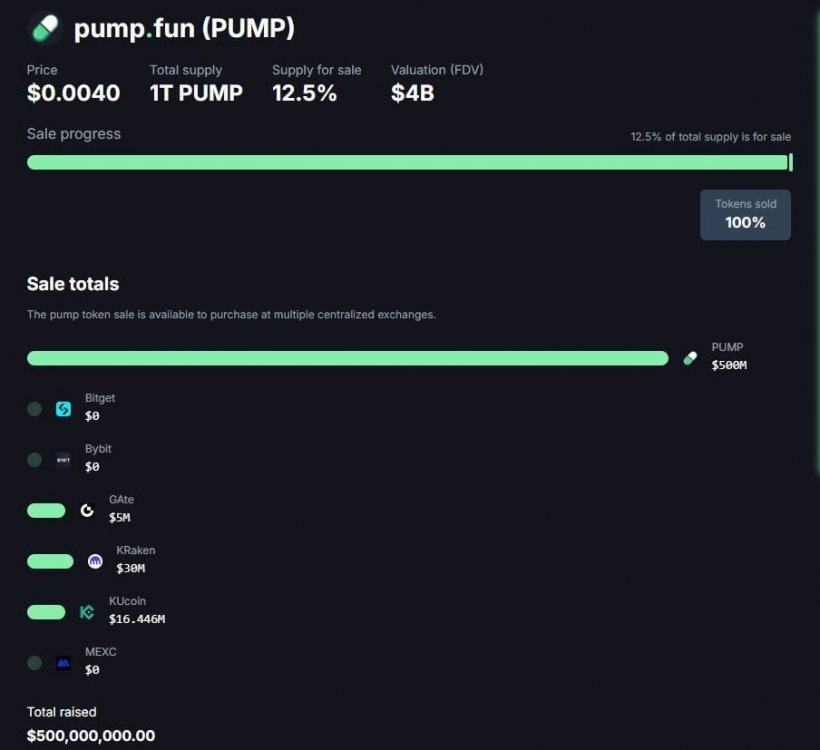Viewport: 820px width, 750px height.
Task: Click the Gate $5M progress bar
Action: (46, 511)
